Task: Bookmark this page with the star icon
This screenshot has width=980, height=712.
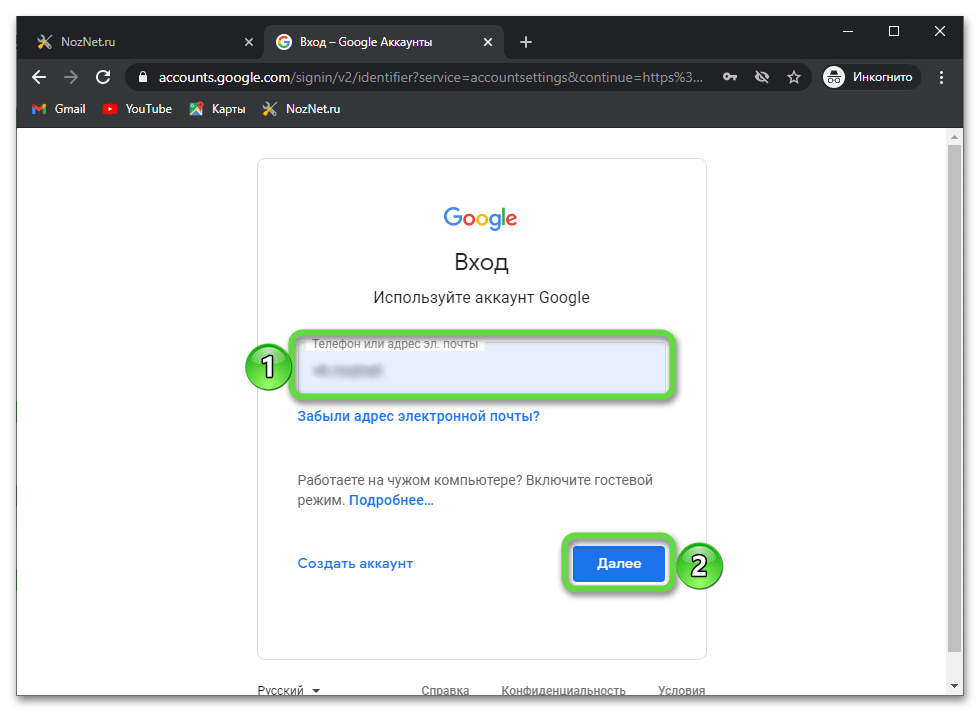Action: pos(794,77)
